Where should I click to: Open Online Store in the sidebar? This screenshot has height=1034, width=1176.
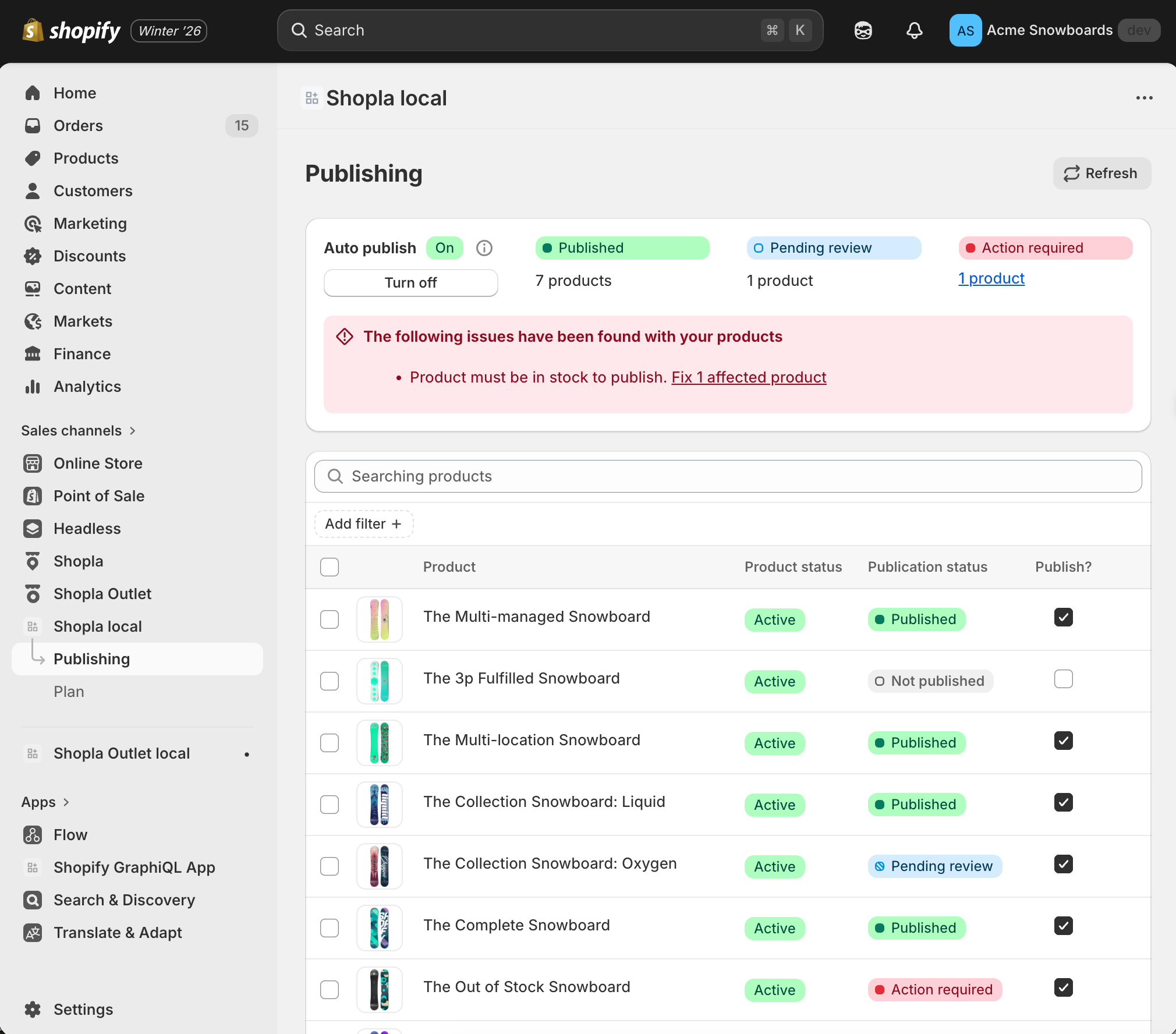(x=98, y=463)
